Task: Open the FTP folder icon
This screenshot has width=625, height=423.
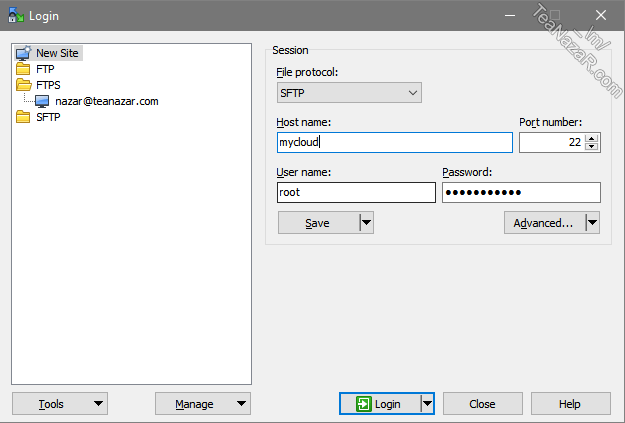Action: 23,69
